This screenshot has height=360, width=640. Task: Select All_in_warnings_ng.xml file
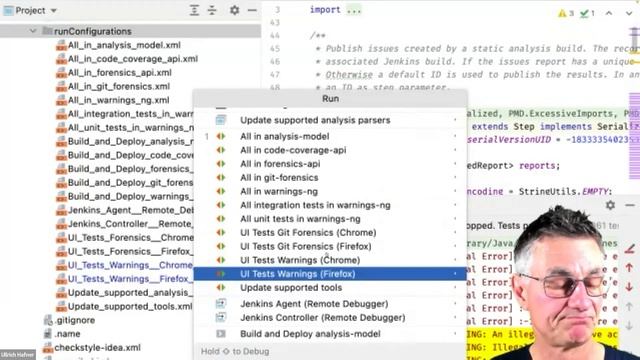pos(118,100)
